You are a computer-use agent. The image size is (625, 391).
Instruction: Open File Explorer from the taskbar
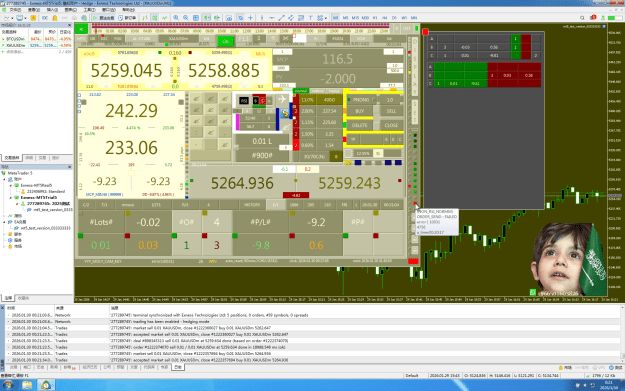click(27, 385)
